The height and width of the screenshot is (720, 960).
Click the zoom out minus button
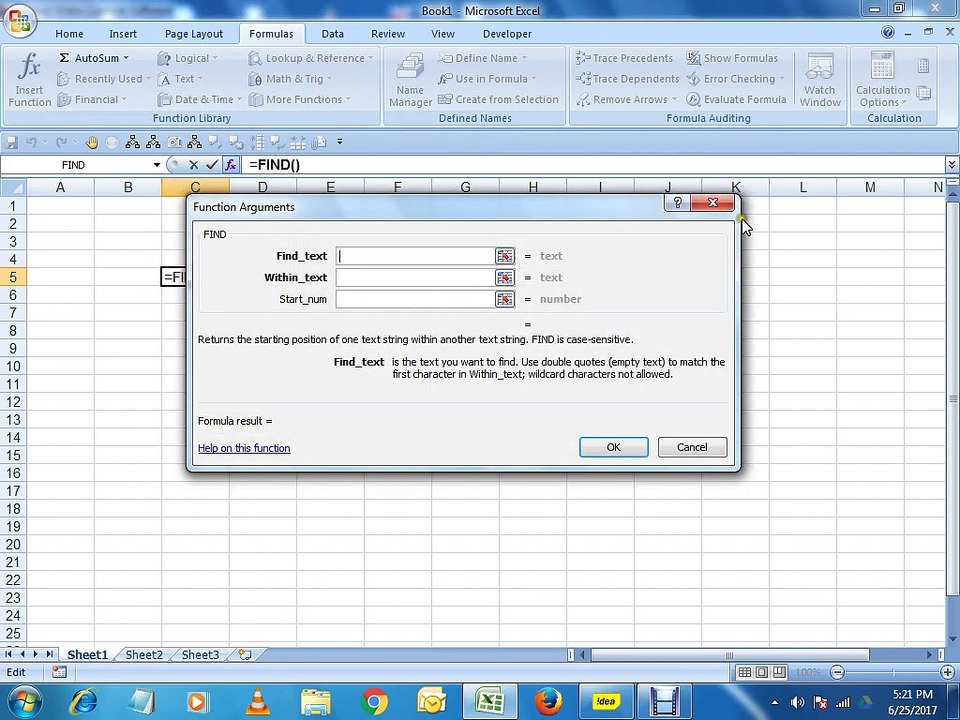tap(837, 672)
